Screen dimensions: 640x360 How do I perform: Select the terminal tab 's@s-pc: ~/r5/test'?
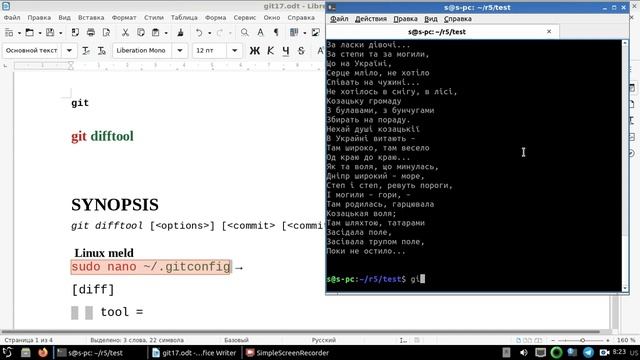coord(437,31)
